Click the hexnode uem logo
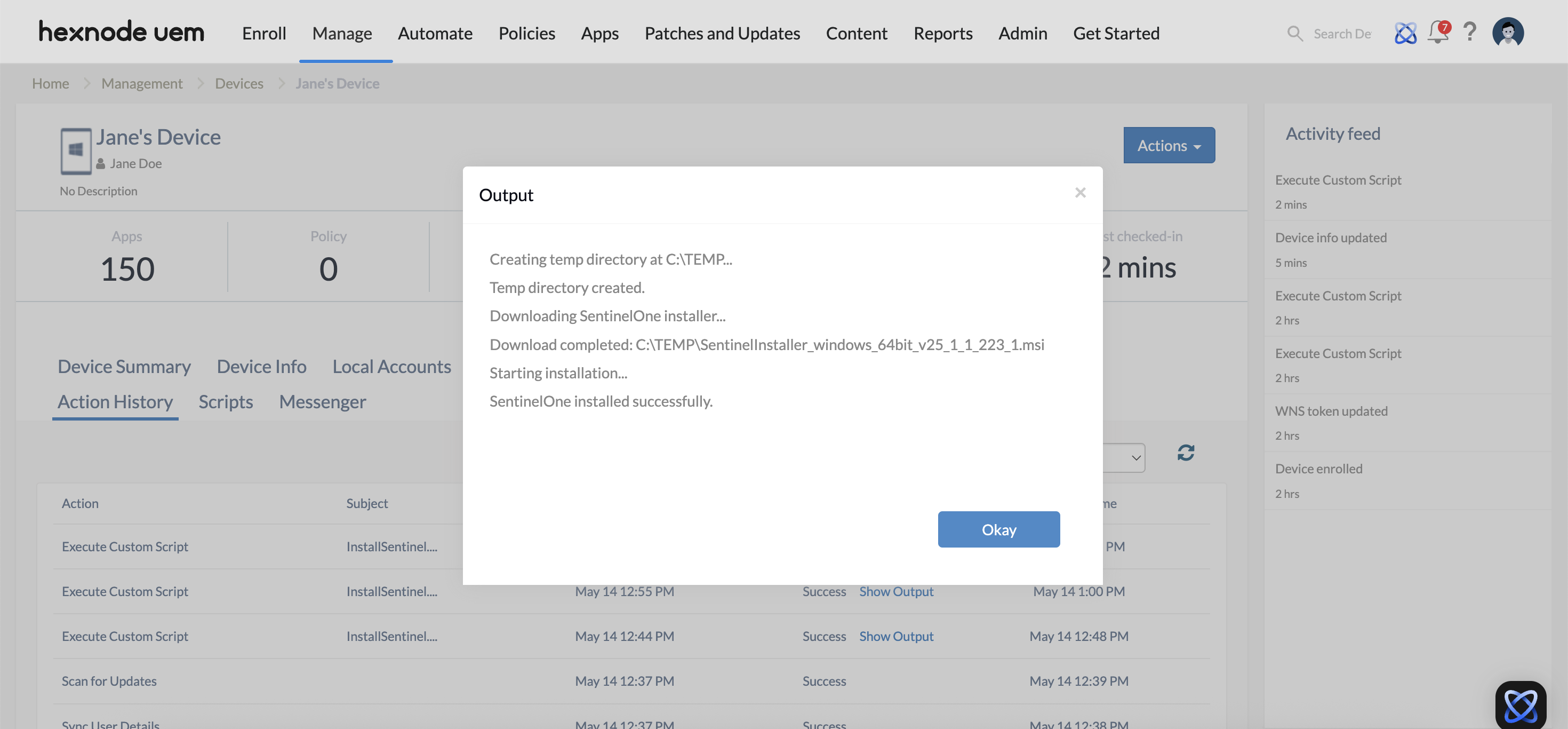 pos(121,31)
